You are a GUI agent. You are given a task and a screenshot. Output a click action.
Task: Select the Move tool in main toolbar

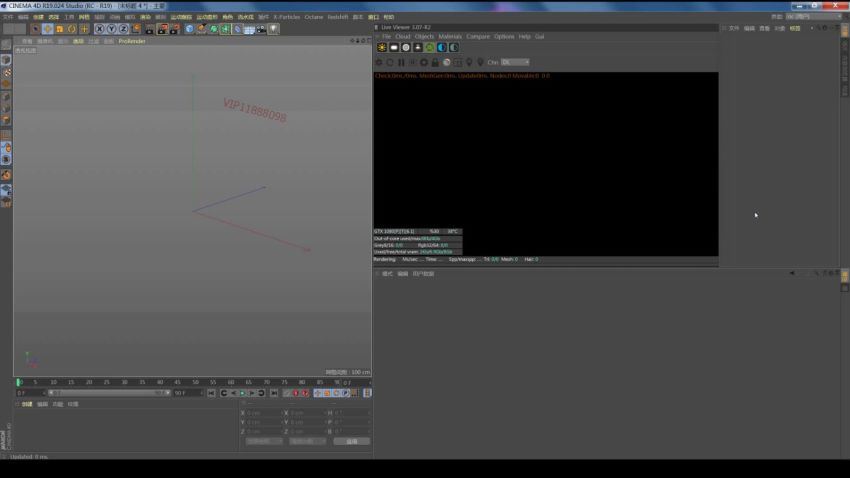[x=48, y=29]
